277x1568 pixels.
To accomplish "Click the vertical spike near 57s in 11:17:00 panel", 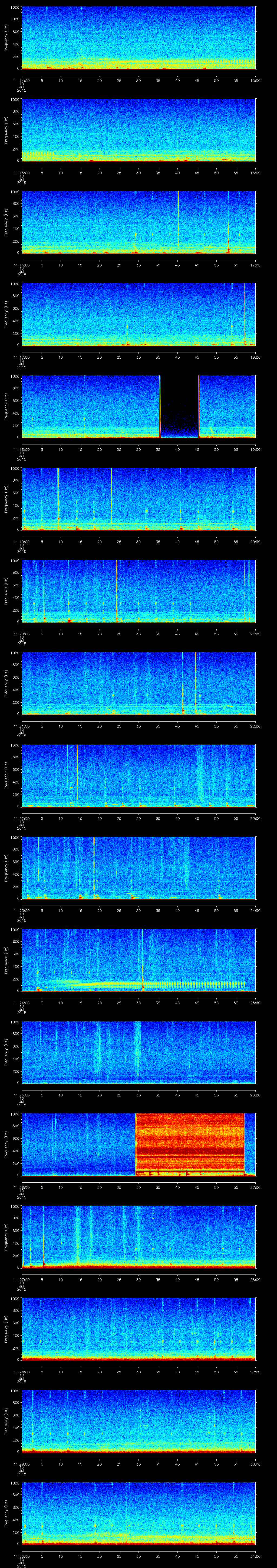I will click(245, 315).
